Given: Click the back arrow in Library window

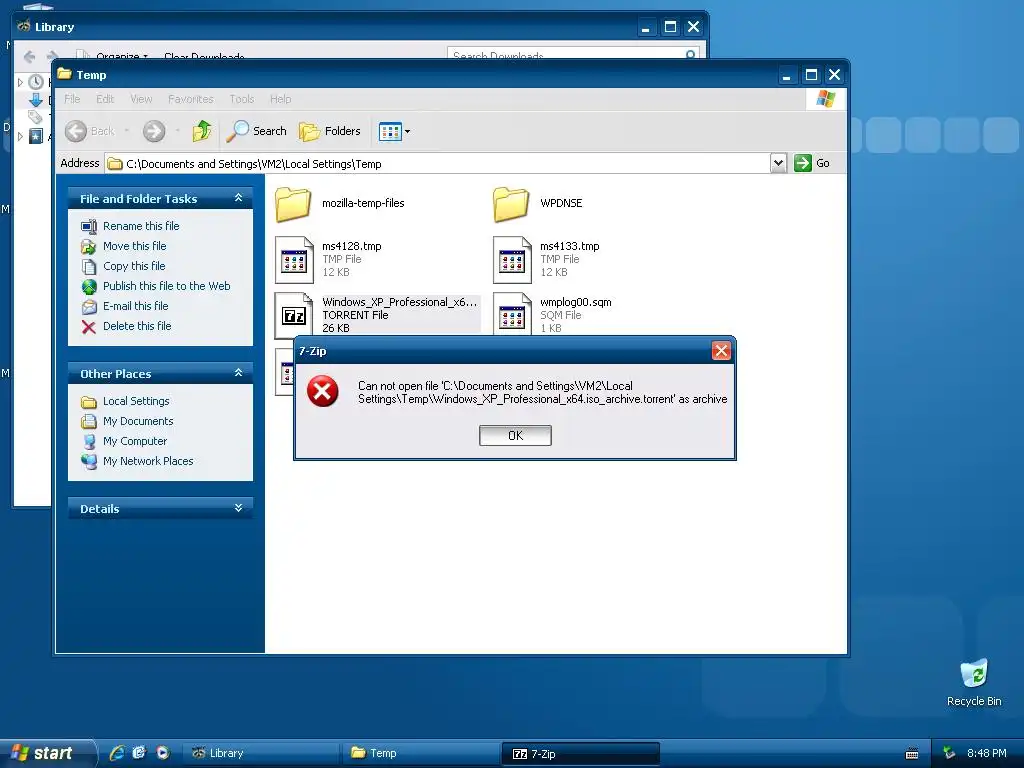Looking at the screenshot, I should [x=29, y=56].
